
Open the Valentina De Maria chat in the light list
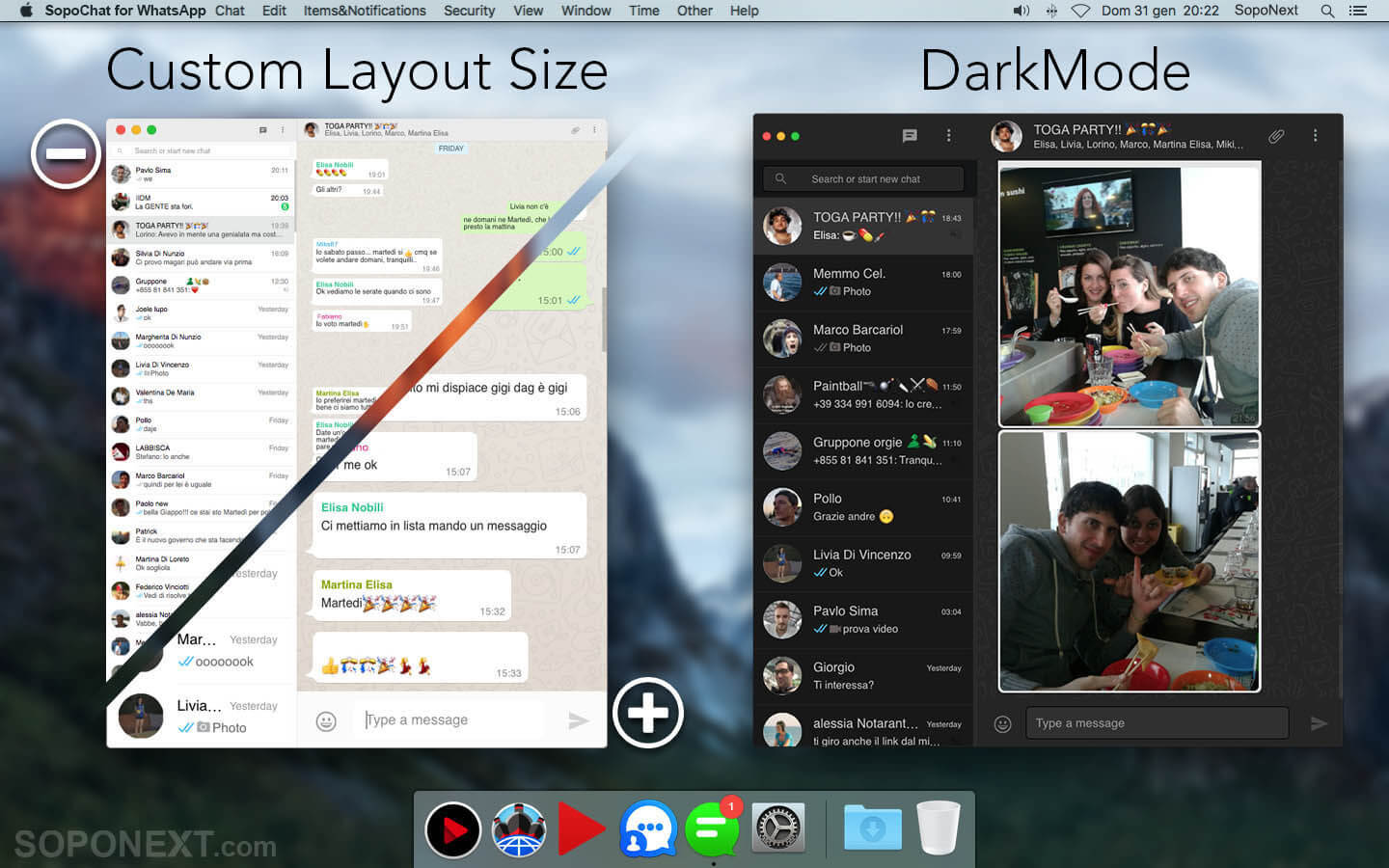(x=201, y=396)
